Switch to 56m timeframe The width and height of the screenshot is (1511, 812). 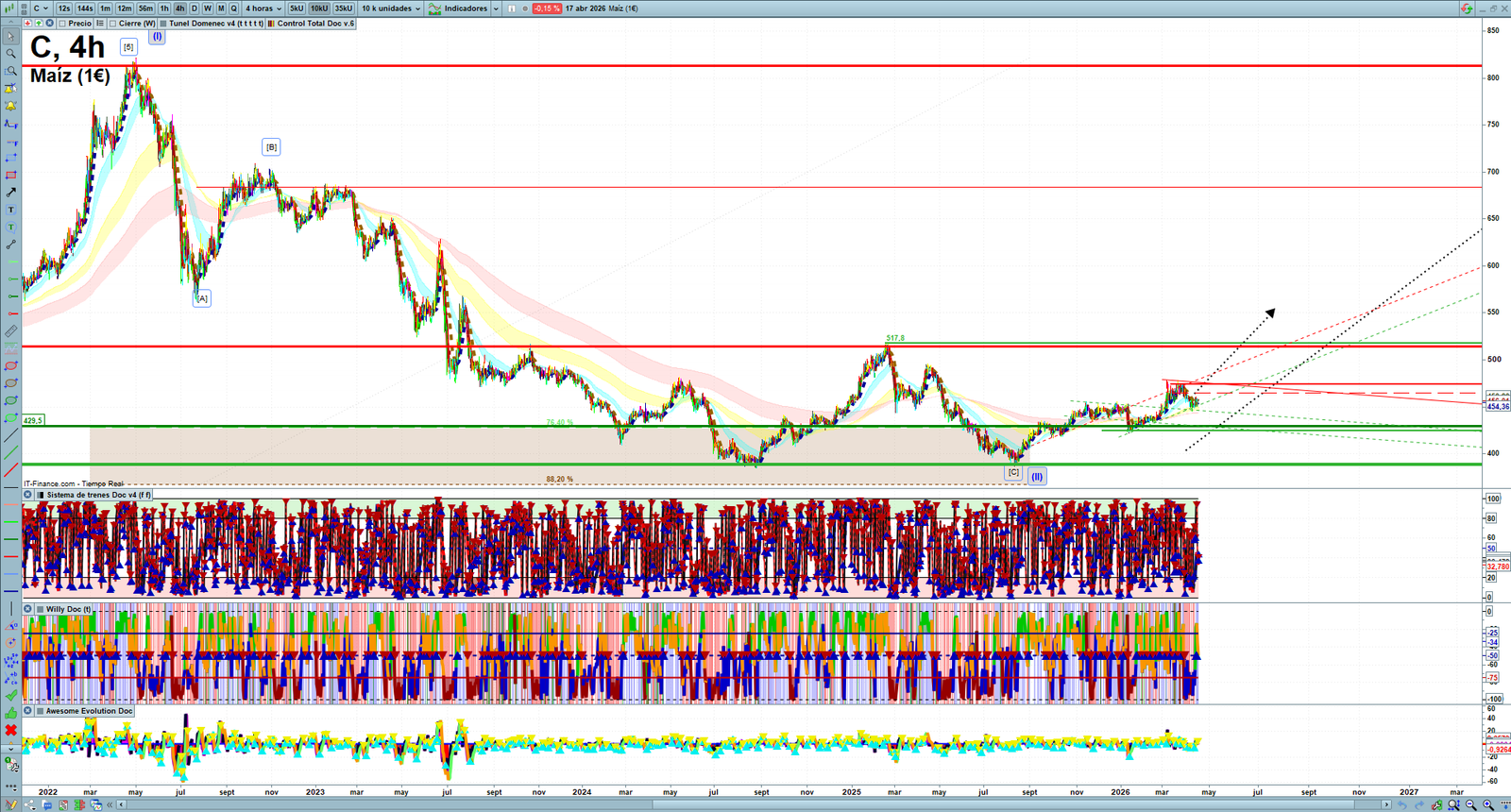coord(145,8)
